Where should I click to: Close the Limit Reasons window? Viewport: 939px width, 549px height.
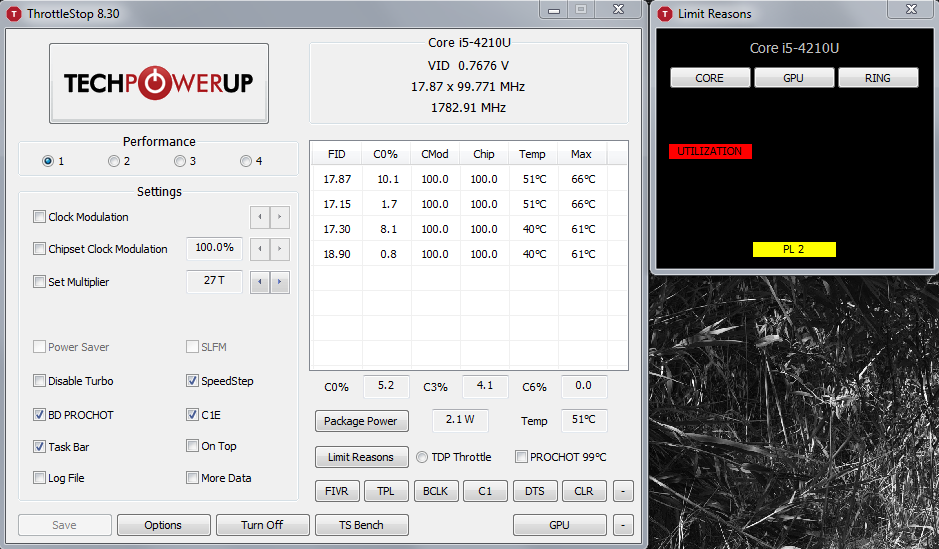pos(911,9)
